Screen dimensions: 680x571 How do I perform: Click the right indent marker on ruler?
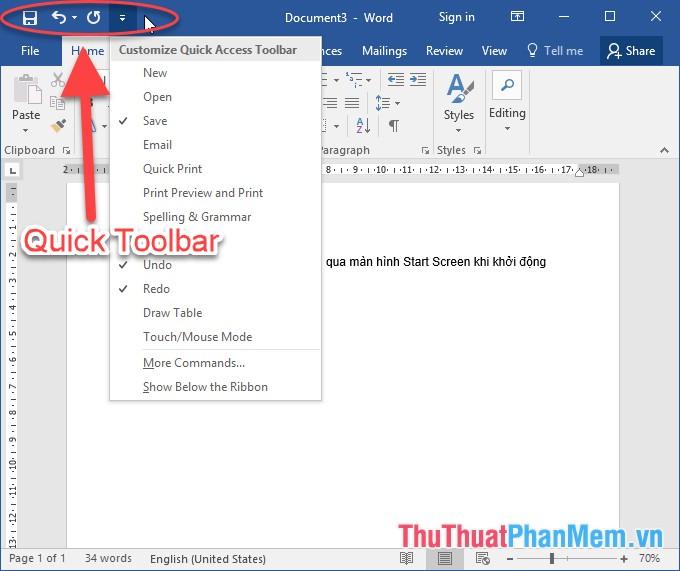(x=579, y=173)
